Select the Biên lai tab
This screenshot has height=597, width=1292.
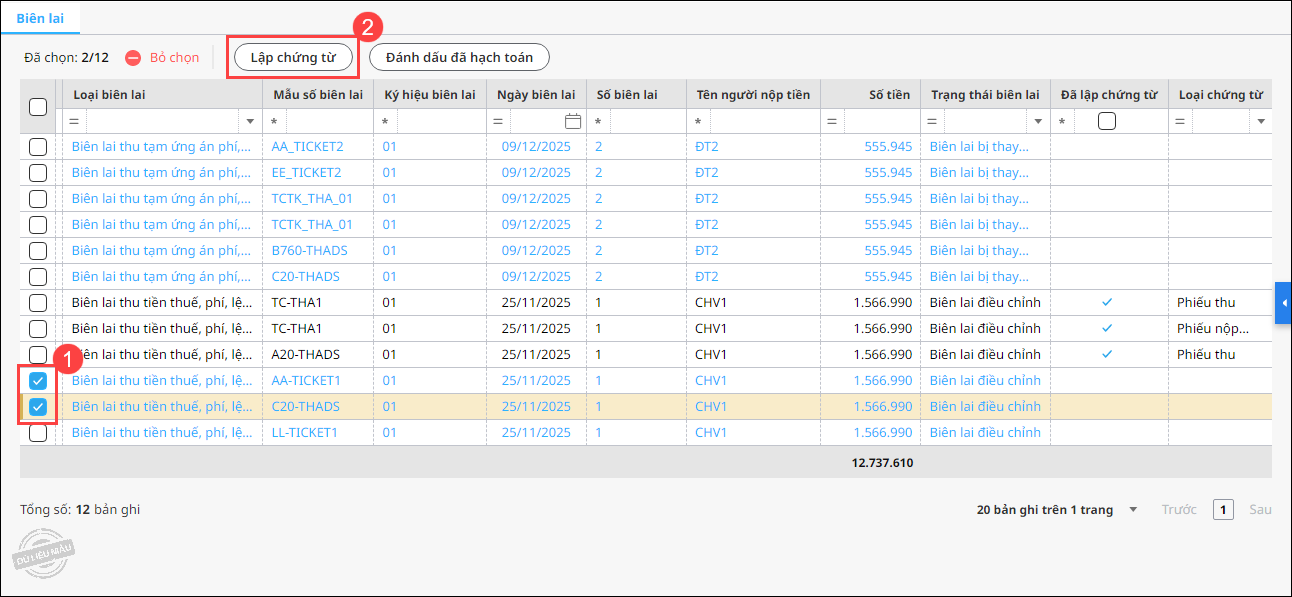40,17
